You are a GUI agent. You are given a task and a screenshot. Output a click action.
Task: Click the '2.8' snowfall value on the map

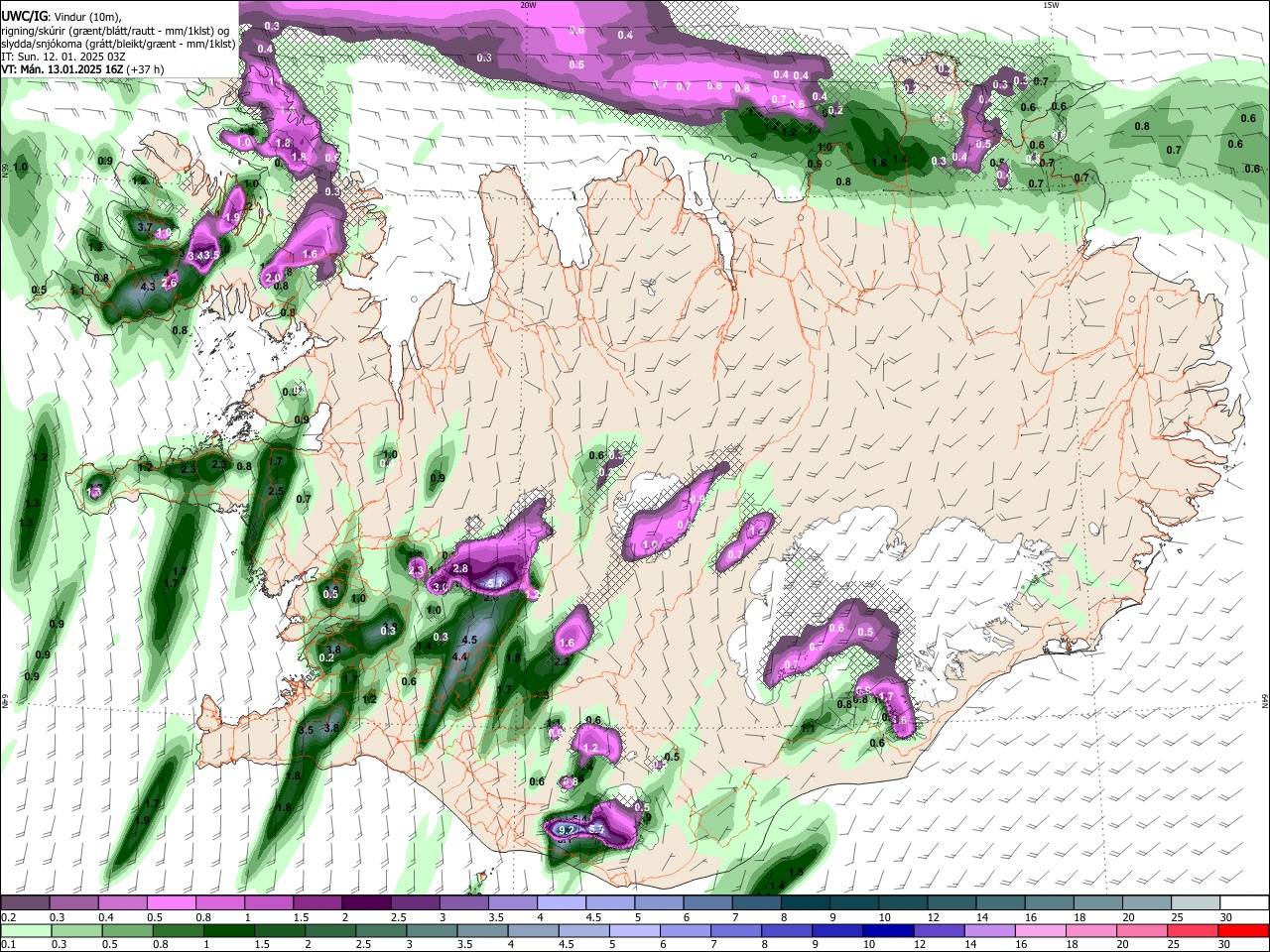tap(460, 568)
